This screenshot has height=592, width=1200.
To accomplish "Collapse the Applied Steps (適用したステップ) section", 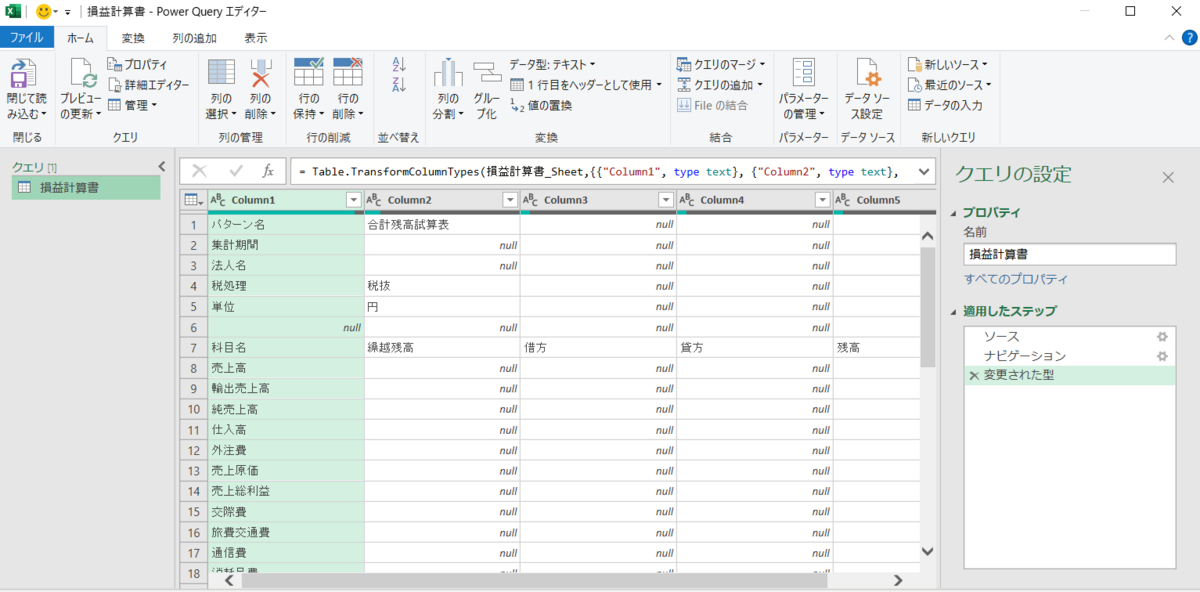I will click(x=954, y=311).
